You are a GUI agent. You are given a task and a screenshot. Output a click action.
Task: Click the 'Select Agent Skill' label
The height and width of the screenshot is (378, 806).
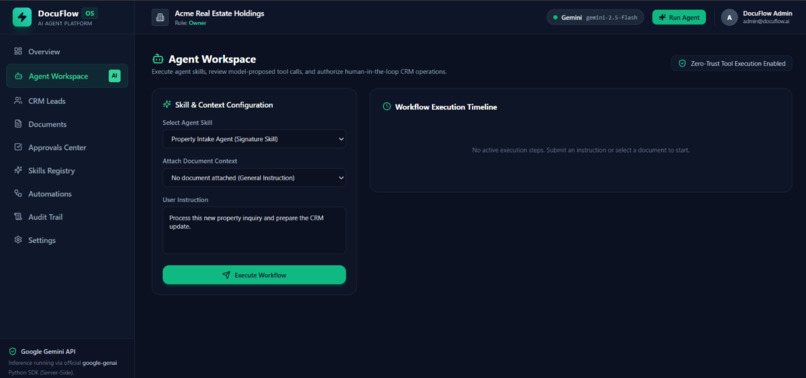pyautogui.click(x=187, y=122)
